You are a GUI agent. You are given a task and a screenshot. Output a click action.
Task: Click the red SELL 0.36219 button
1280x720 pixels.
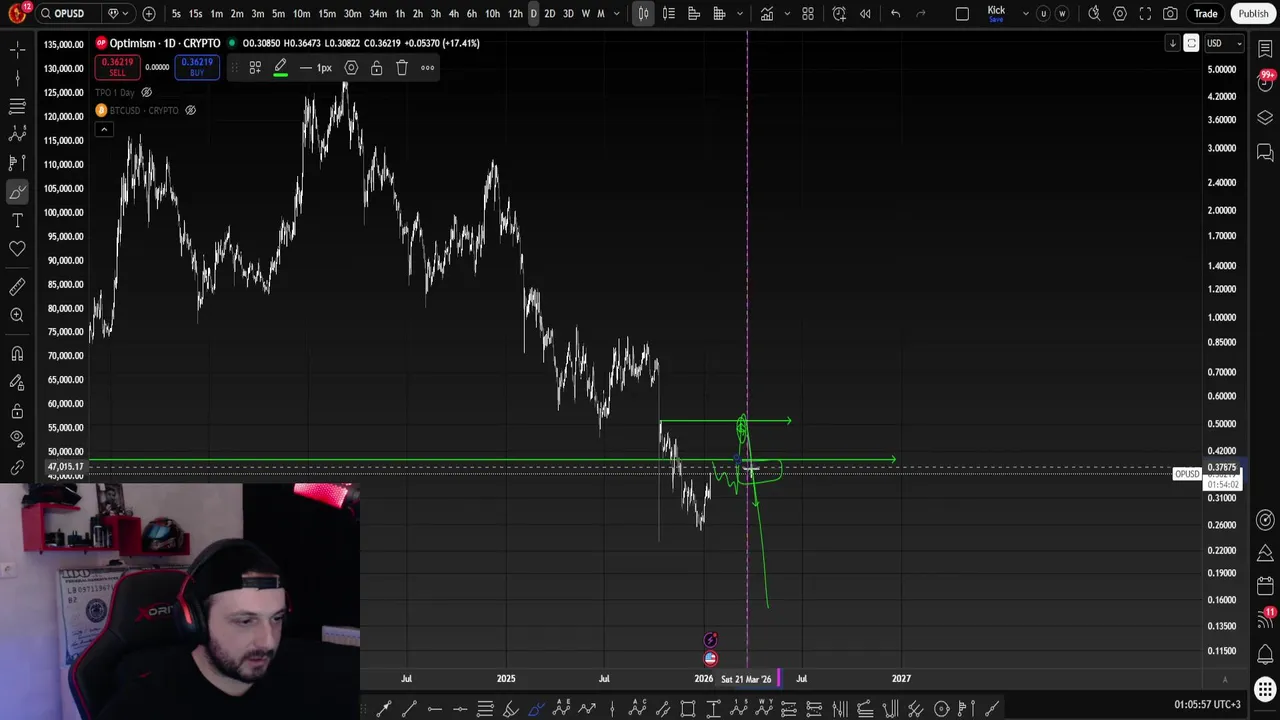point(117,67)
